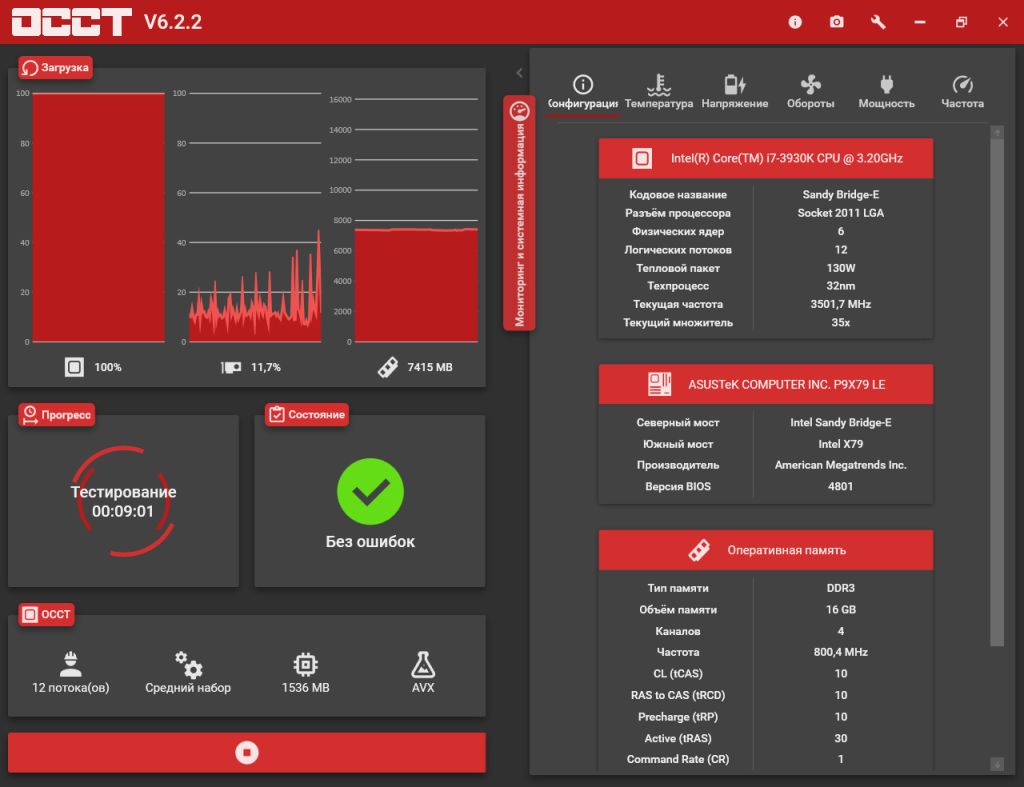Screen dimensions: 1024x787
Task: Click the processor icon in Intel Core header
Action: 641,158
